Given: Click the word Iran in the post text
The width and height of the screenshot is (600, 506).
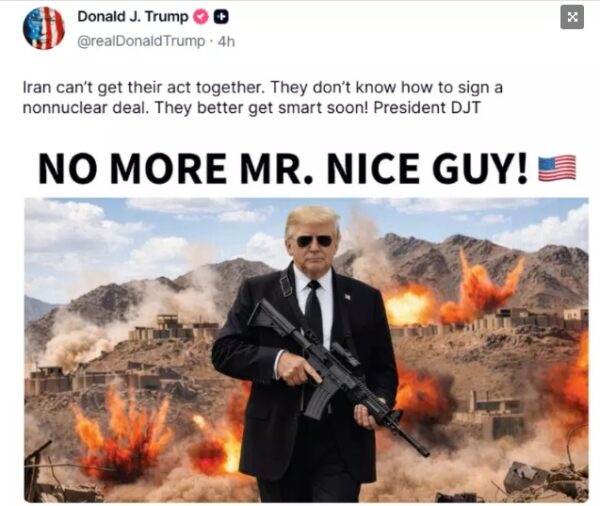Looking at the screenshot, I should click(37, 88).
